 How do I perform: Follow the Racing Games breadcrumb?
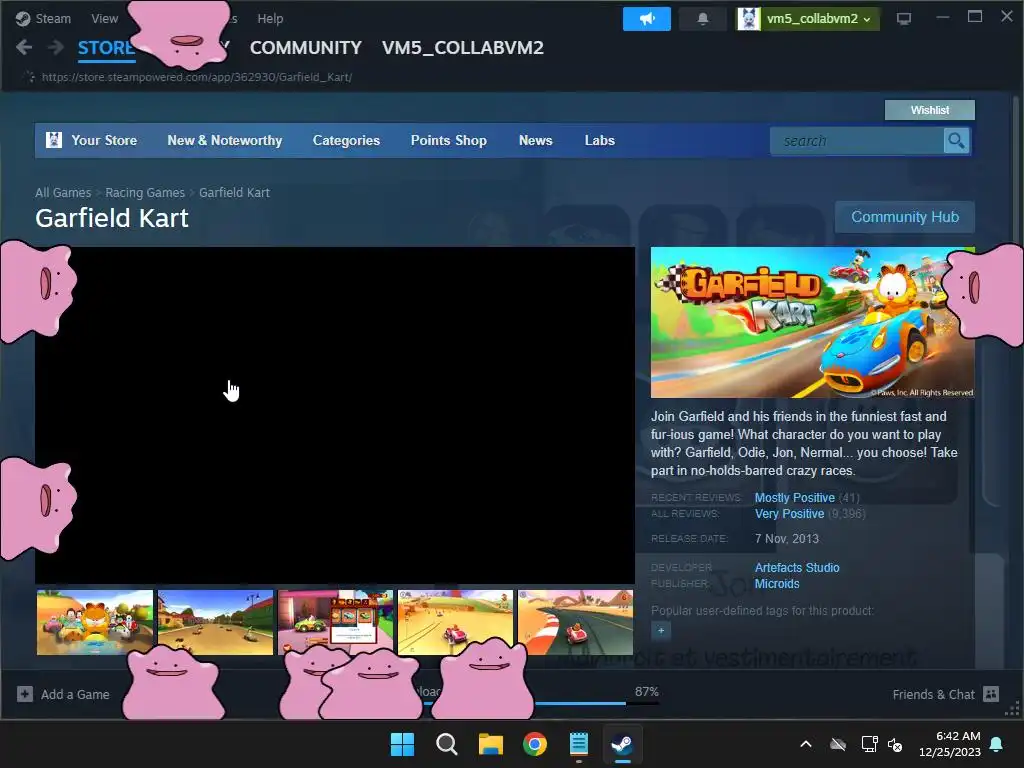[x=145, y=193]
